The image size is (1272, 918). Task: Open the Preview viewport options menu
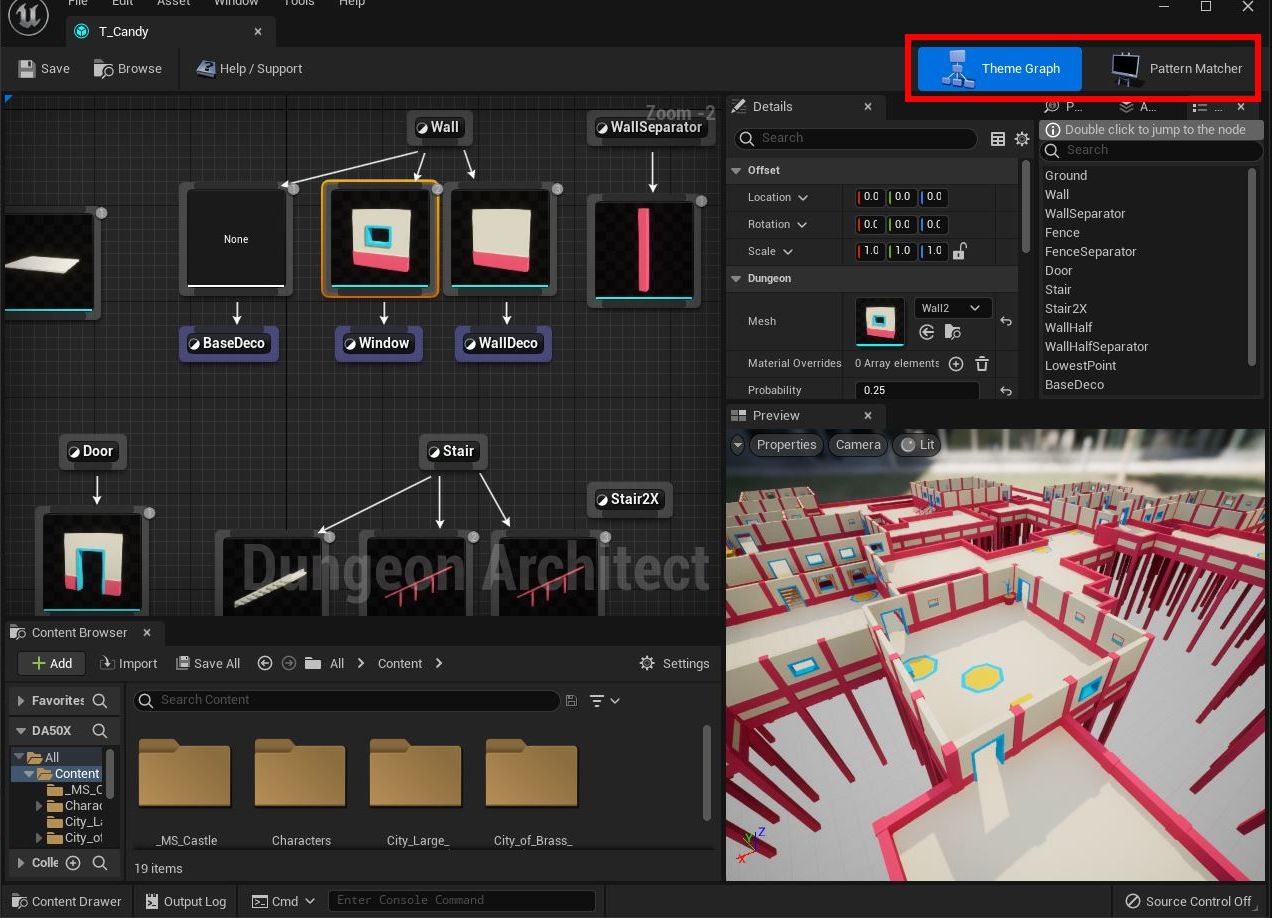pos(738,445)
